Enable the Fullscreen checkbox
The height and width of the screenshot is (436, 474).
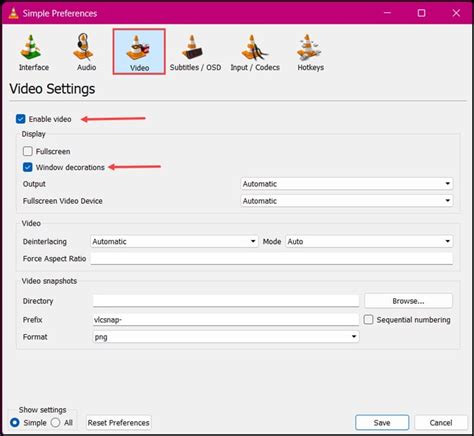tap(28, 151)
